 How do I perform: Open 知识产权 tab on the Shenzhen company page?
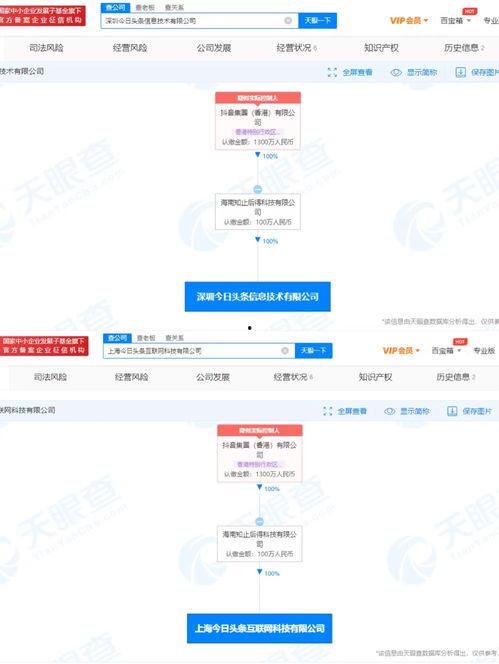[381, 48]
